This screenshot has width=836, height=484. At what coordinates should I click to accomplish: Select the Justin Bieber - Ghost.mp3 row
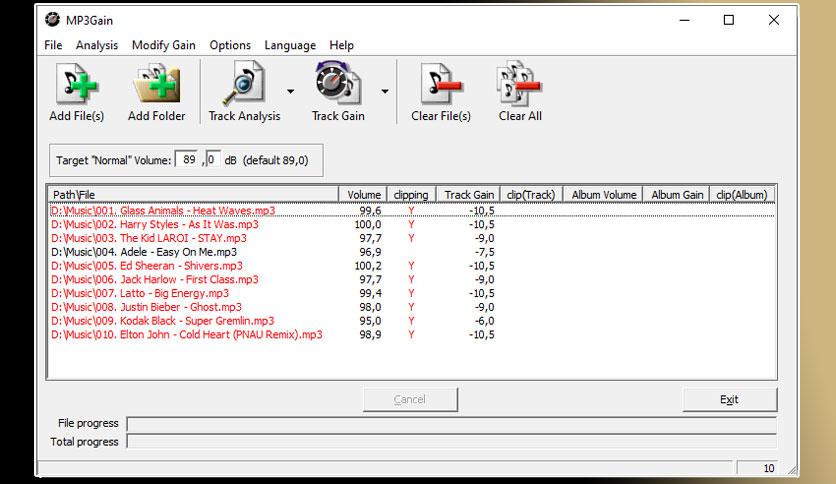coord(412,307)
